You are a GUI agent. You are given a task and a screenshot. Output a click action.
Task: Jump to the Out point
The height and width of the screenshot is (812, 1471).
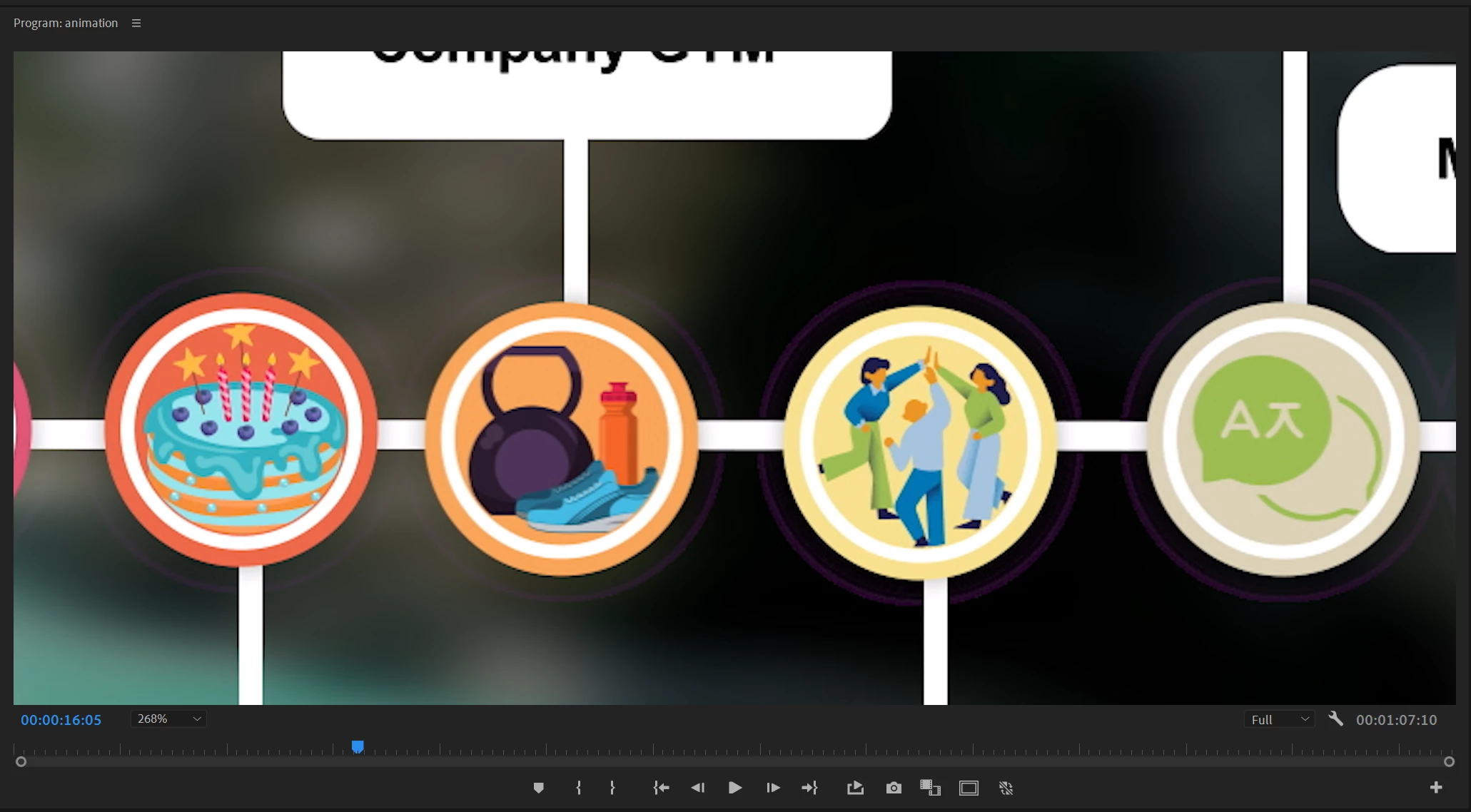(809, 788)
